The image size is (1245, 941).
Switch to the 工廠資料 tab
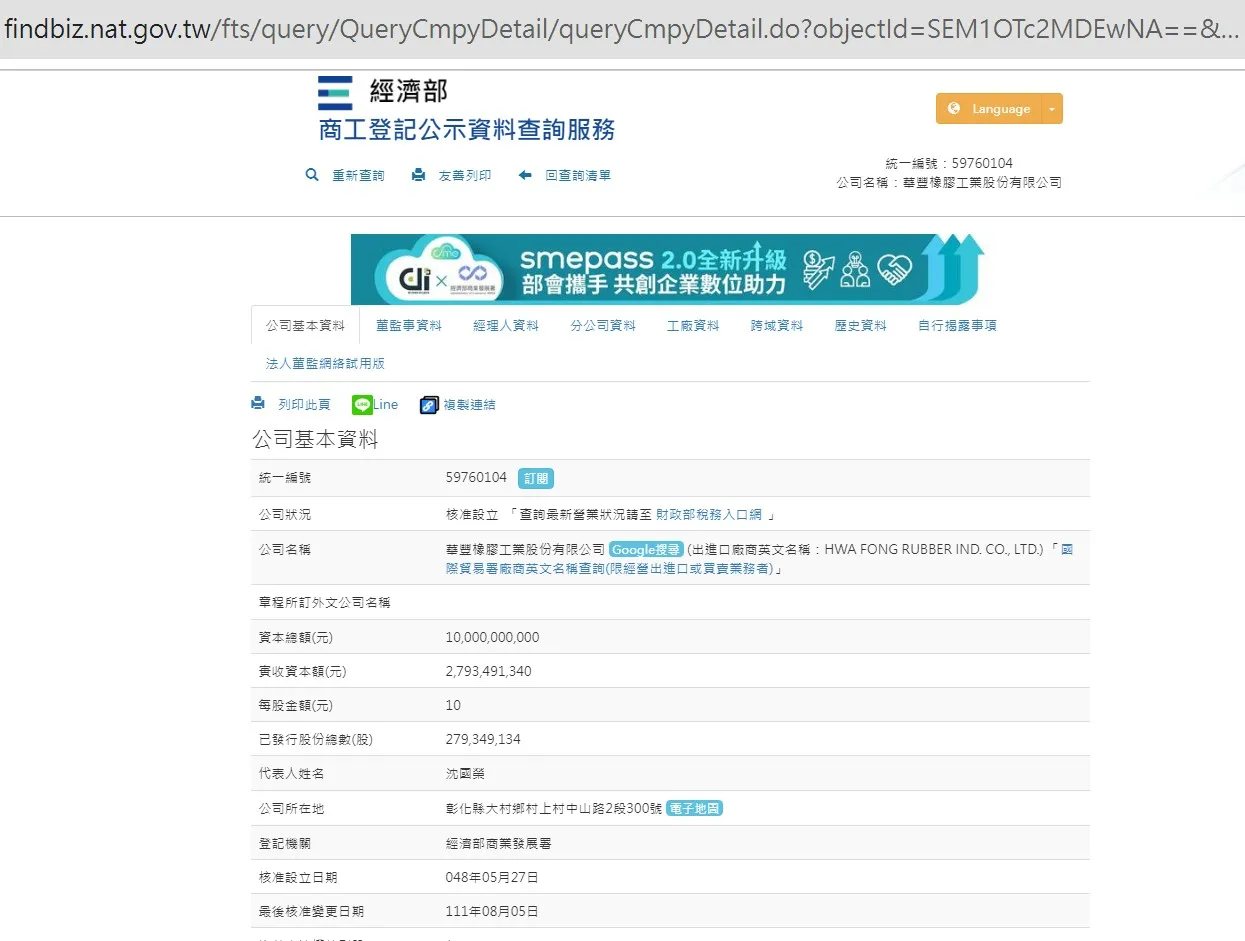click(693, 326)
